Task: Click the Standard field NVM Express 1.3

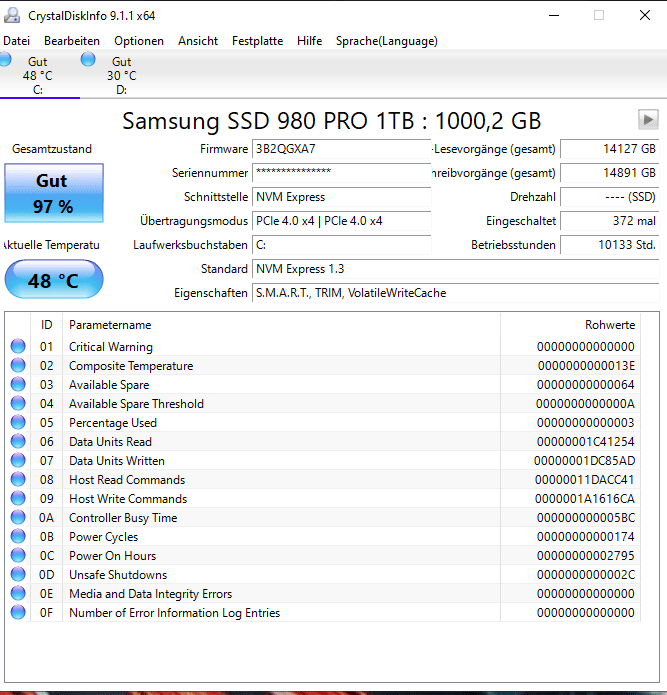Action: pos(456,269)
